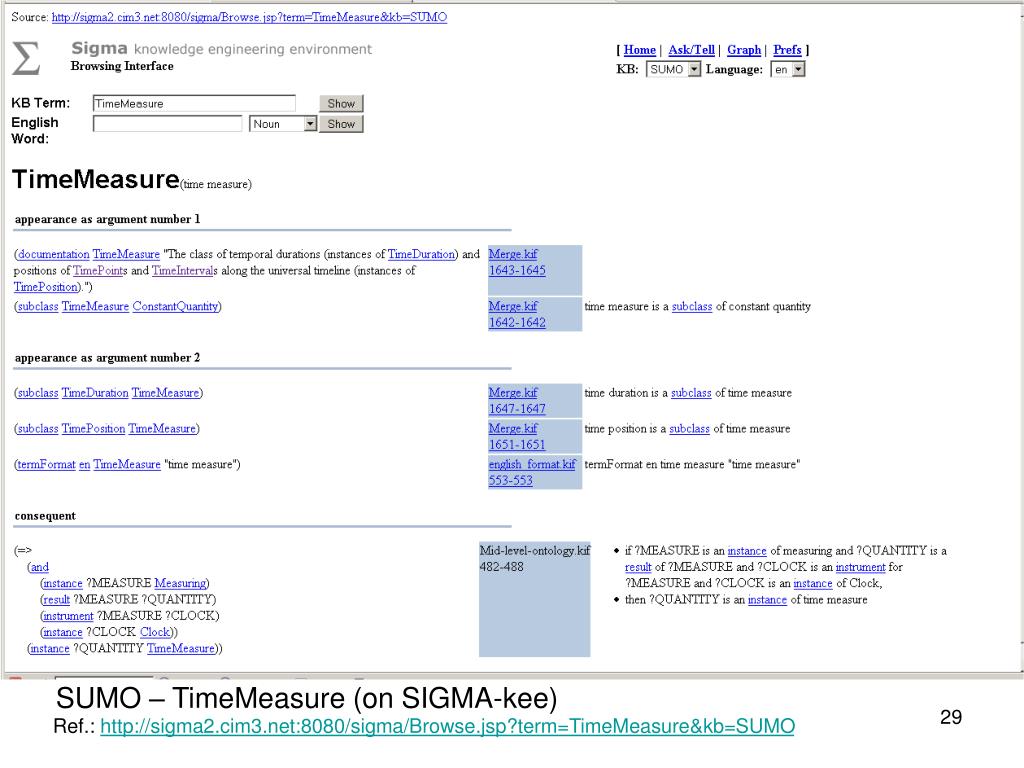1024x768 pixels.
Task: Expand the KB dropdown showing SUMO
Action: 673,69
